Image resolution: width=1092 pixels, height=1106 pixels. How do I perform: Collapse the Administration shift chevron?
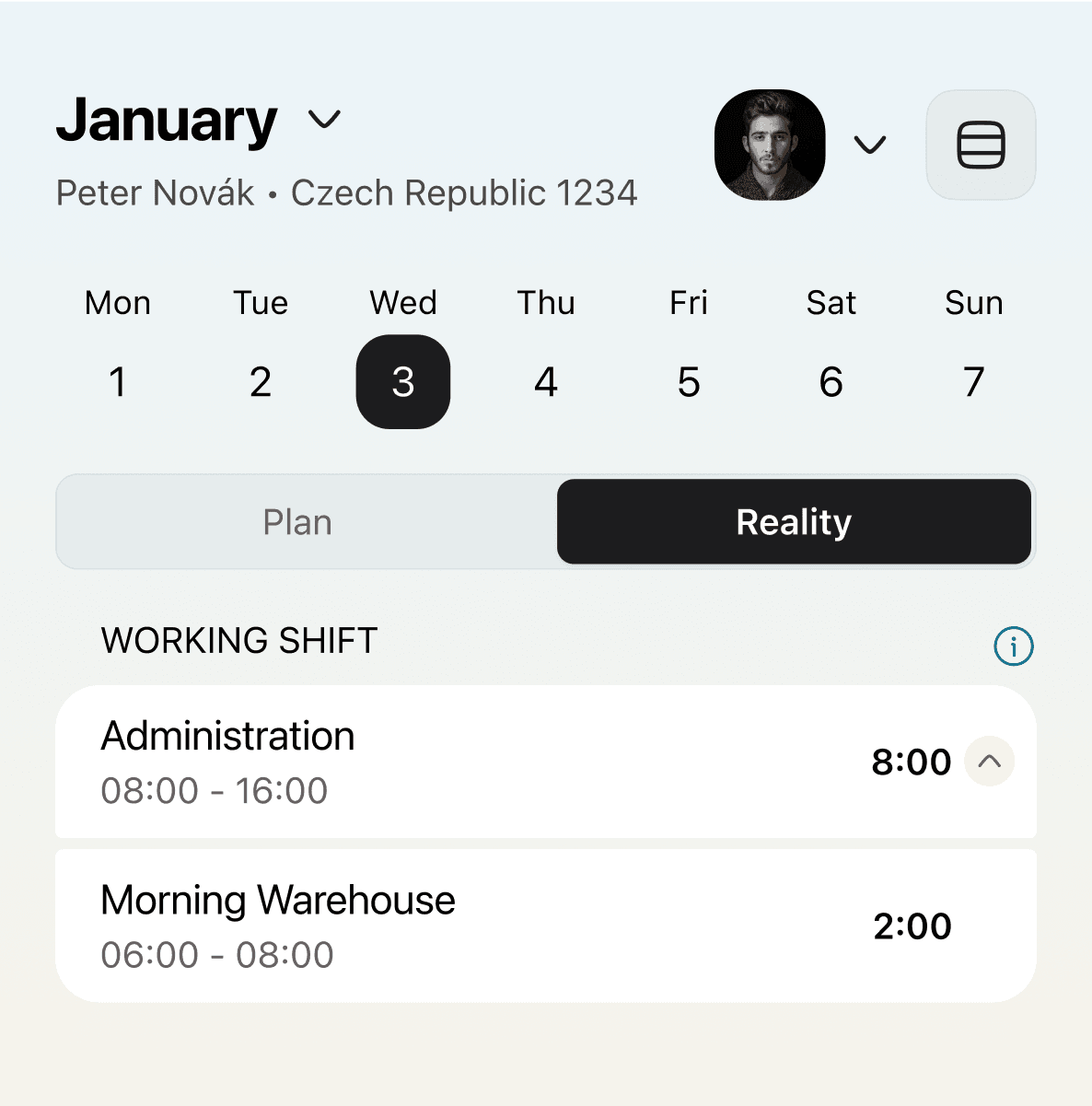[989, 762]
